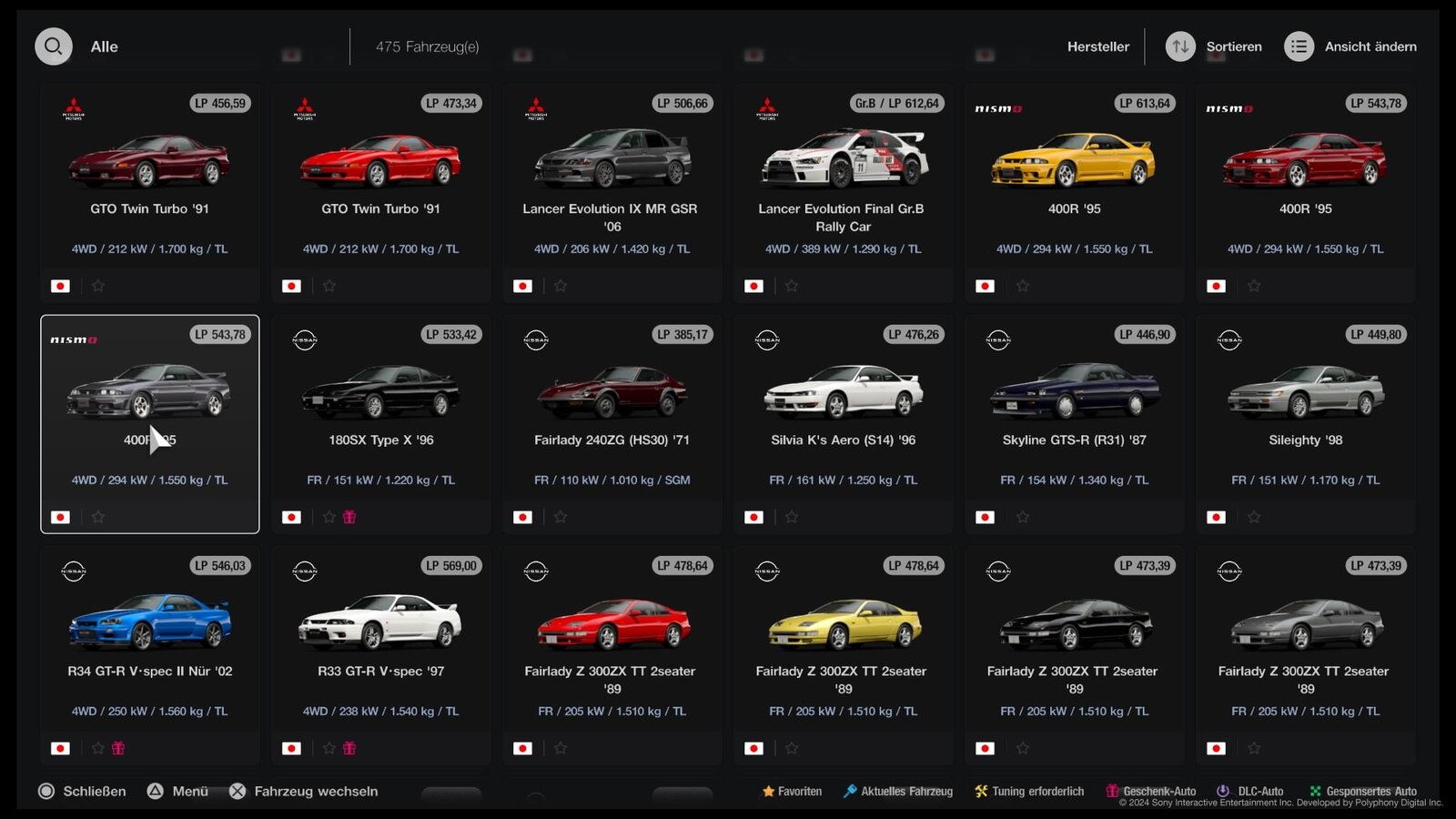This screenshot has width=1456, height=819.
Task: Click Sileighty '98 name text
Action: tap(1306, 440)
